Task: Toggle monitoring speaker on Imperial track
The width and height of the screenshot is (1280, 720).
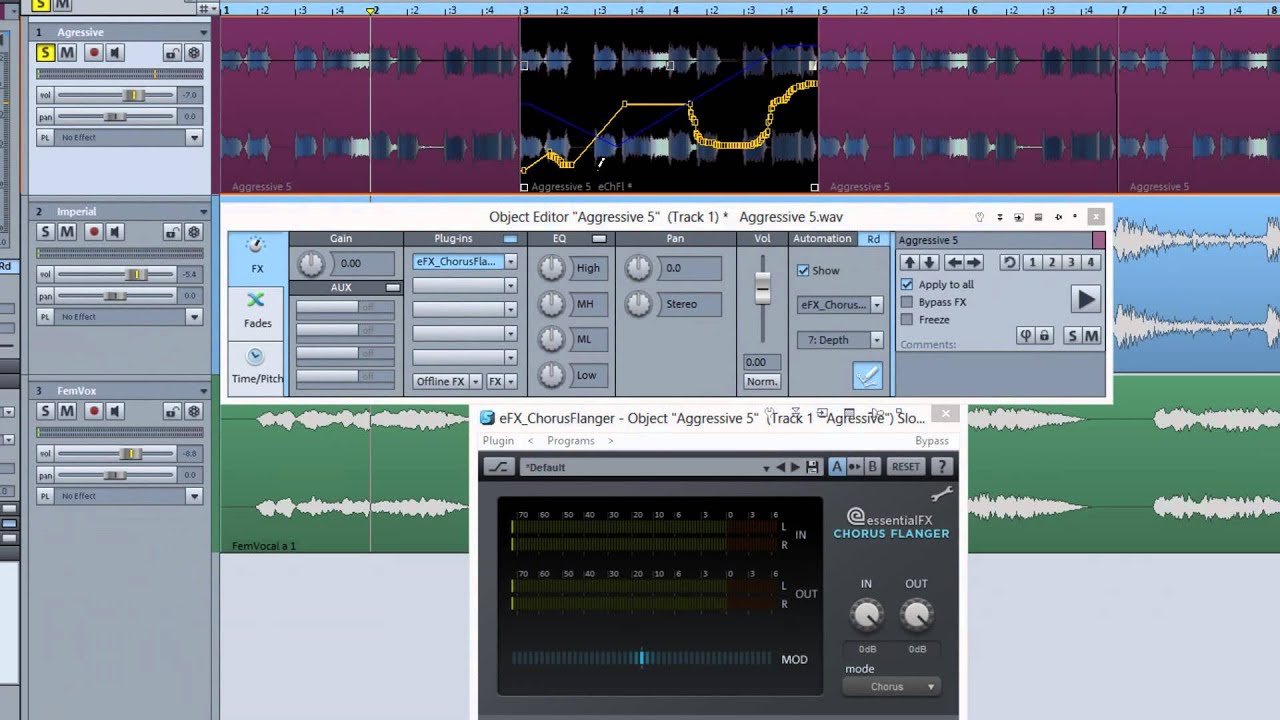Action: click(x=115, y=232)
